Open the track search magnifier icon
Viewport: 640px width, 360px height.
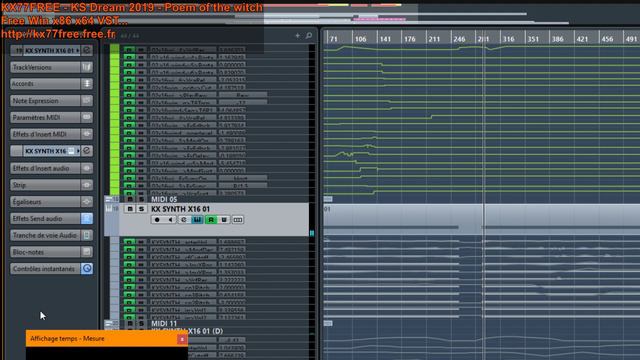(309, 36)
